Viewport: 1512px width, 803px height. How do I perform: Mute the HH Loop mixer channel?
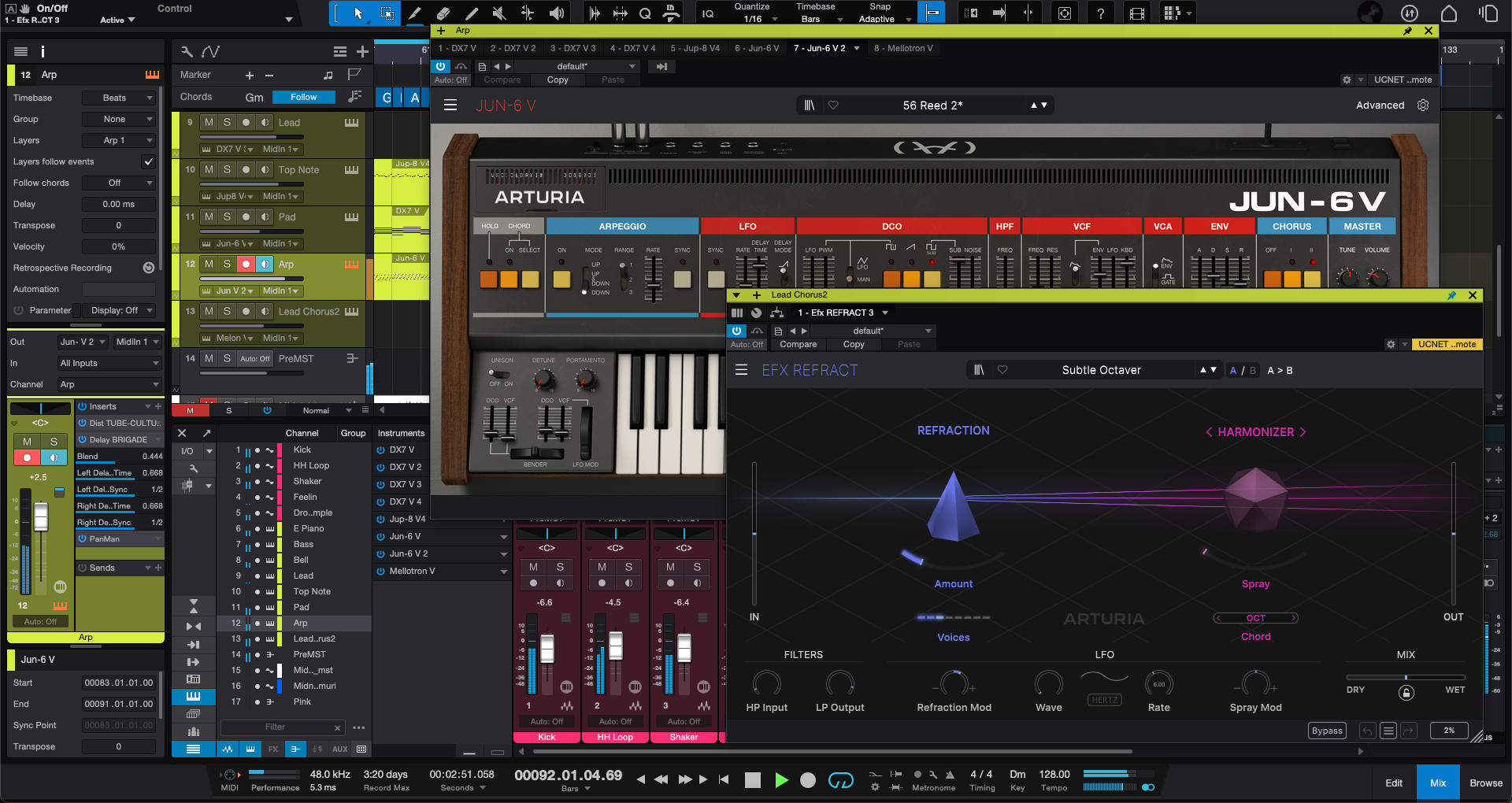[602, 567]
